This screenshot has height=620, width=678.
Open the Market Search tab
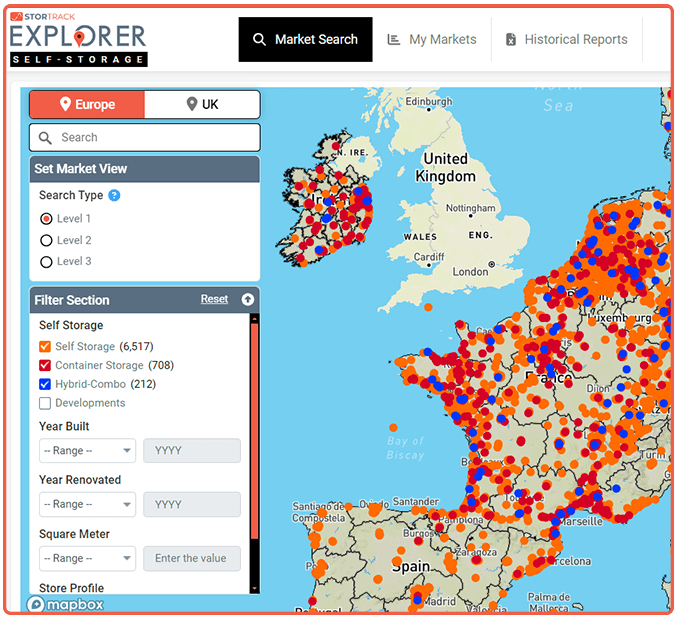point(305,40)
